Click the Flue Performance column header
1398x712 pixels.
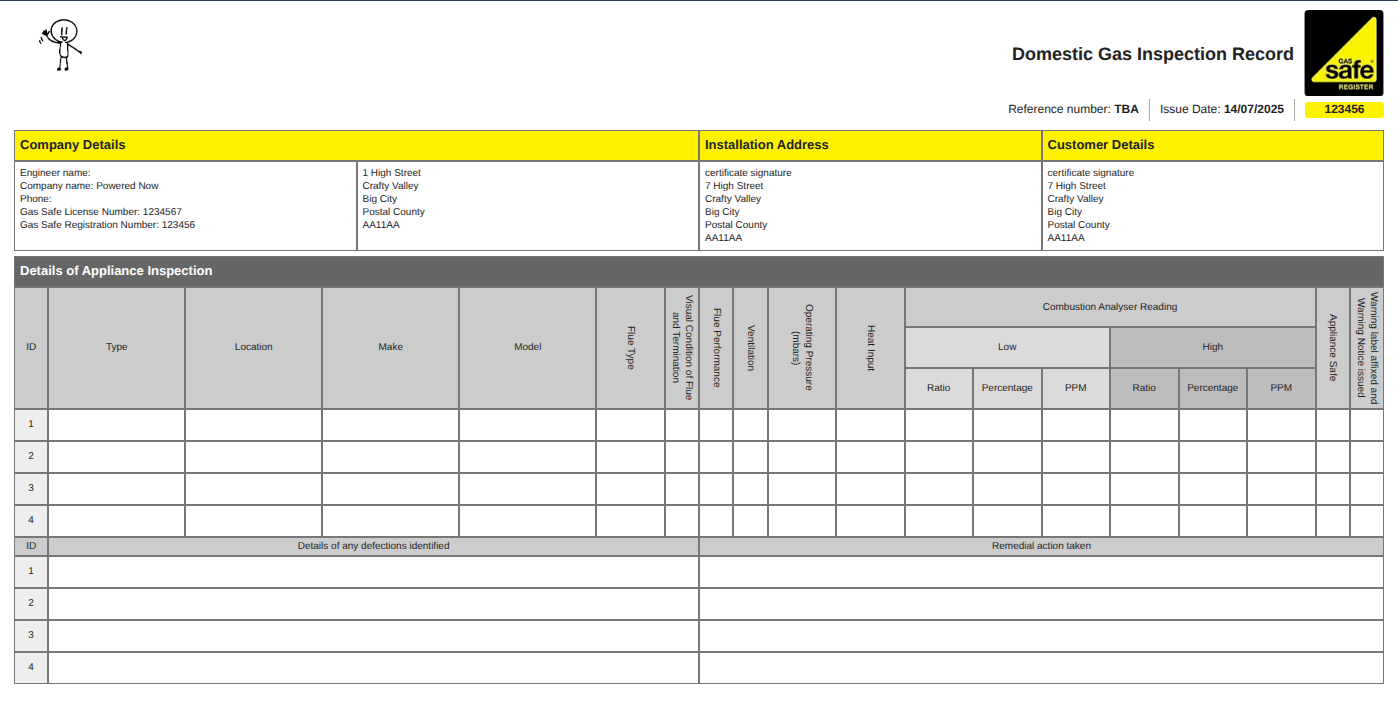tap(716, 348)
